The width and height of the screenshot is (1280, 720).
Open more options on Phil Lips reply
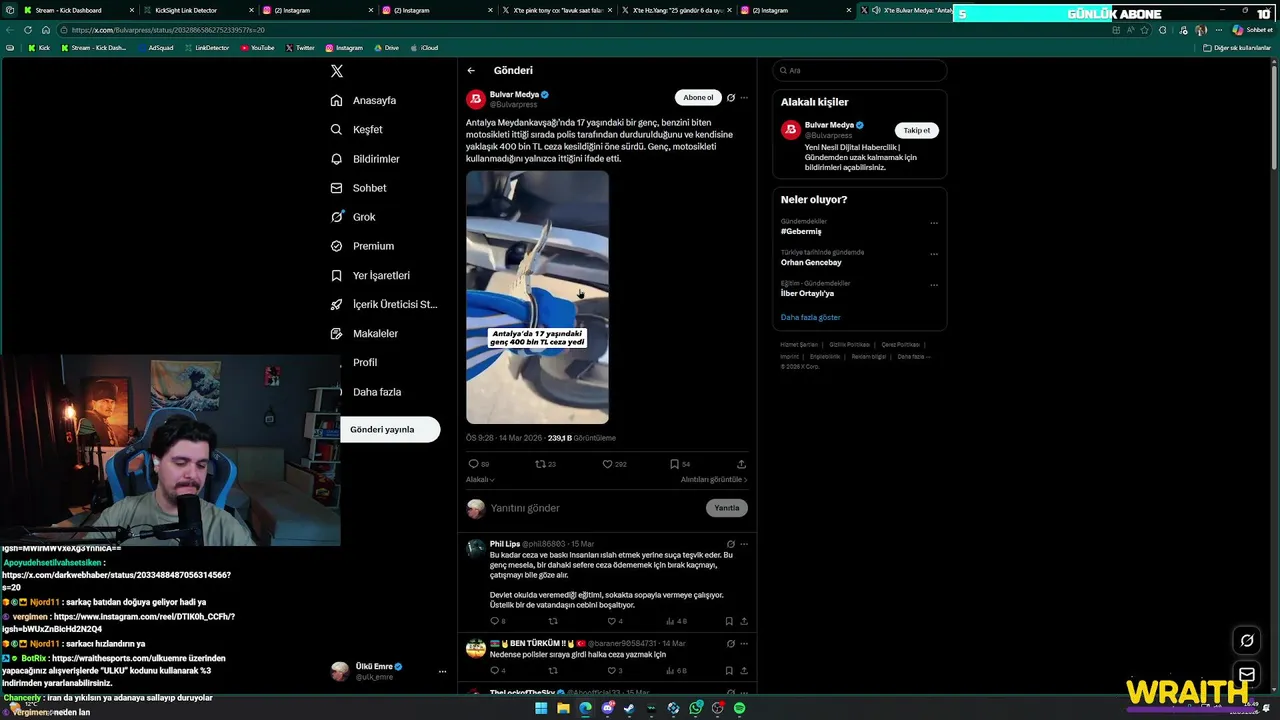click(744, 545)
